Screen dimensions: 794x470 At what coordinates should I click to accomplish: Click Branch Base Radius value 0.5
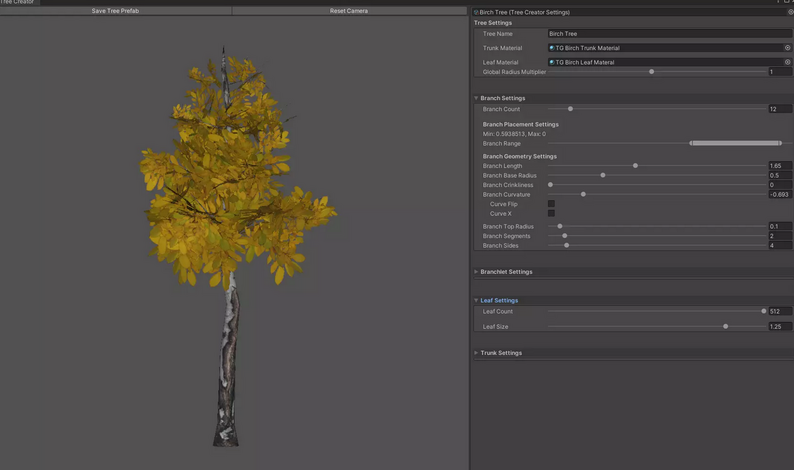click(x=780, y=175)
